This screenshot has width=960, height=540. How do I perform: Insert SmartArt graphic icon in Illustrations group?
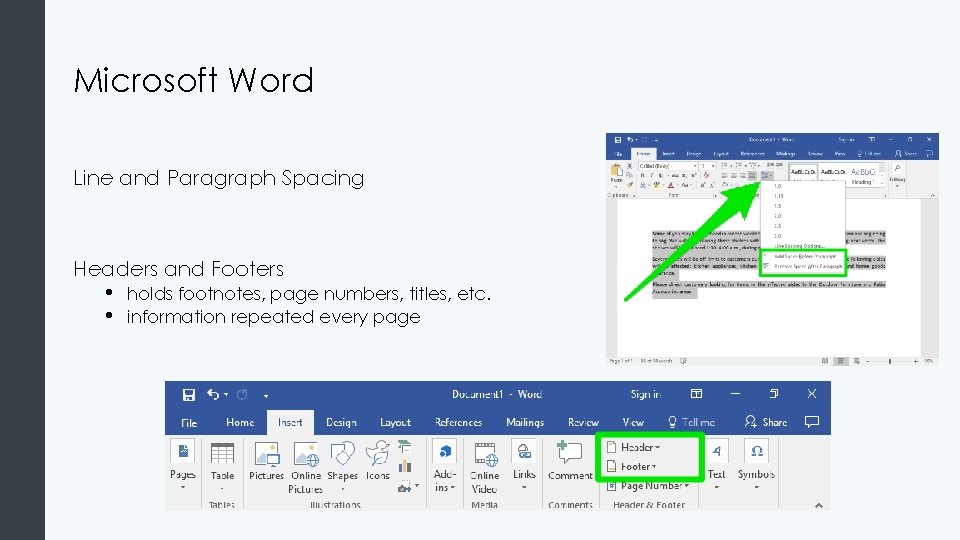tap(405, 446)
